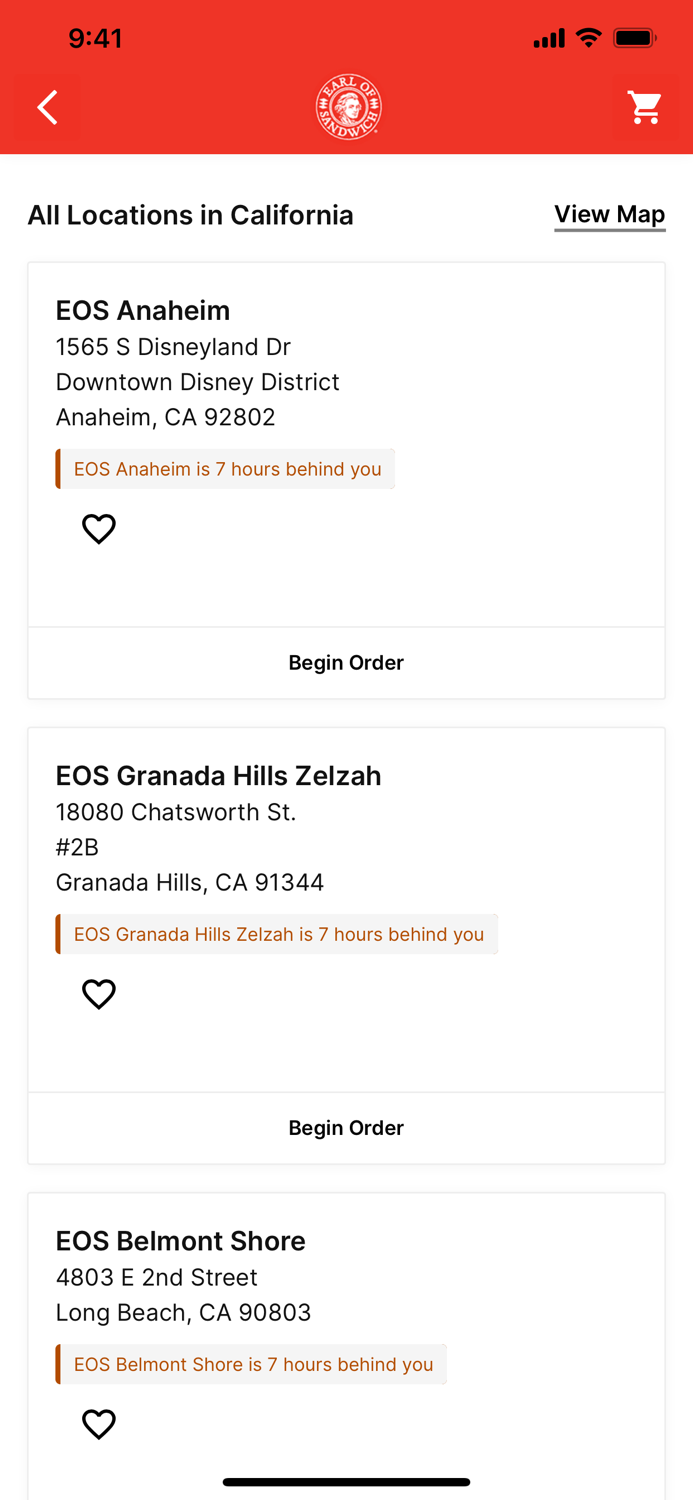
Task: Favorite the EOS Granada Hills Zelzah location
Action: click(x=98, y=994)
